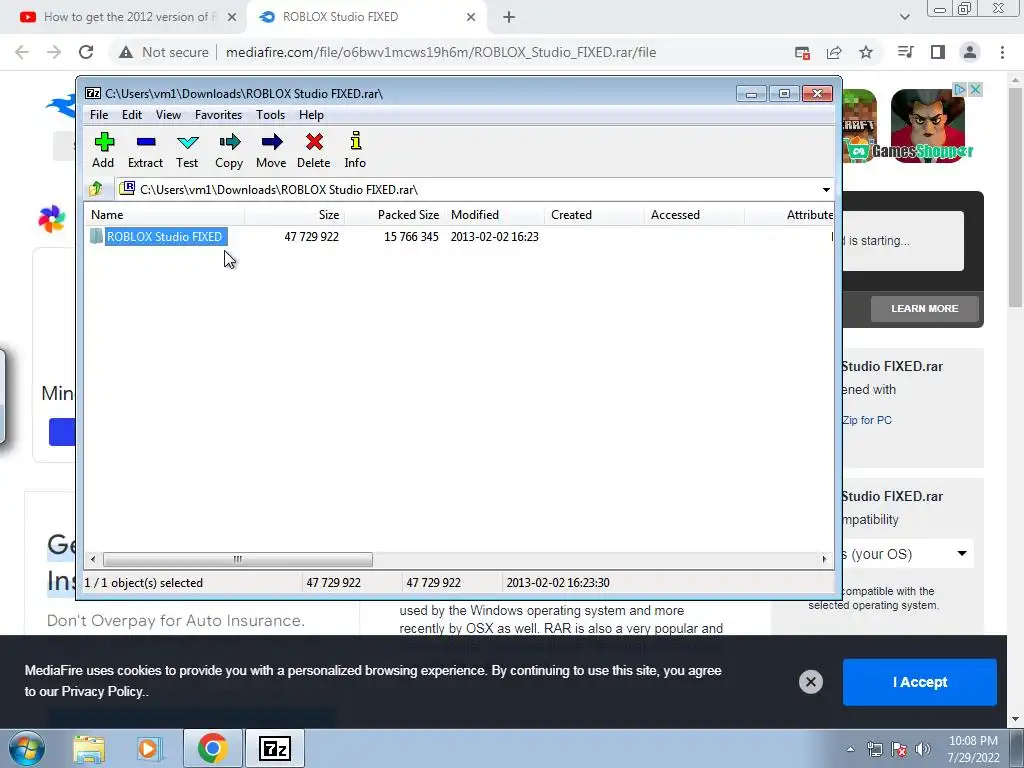Click the Chrome reload button

(86, 52)
